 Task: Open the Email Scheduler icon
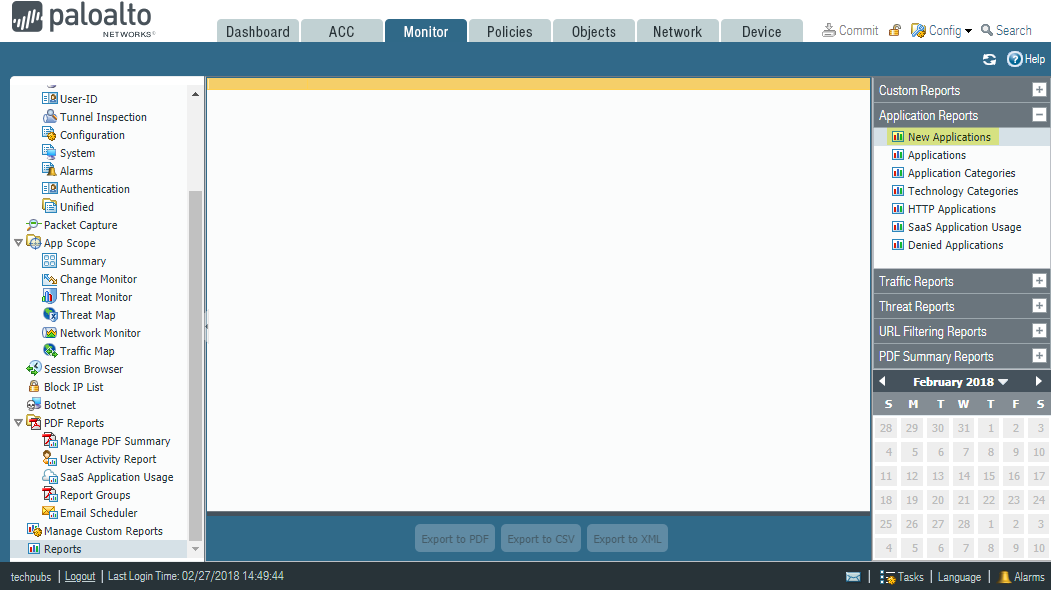tap(50, 513)
